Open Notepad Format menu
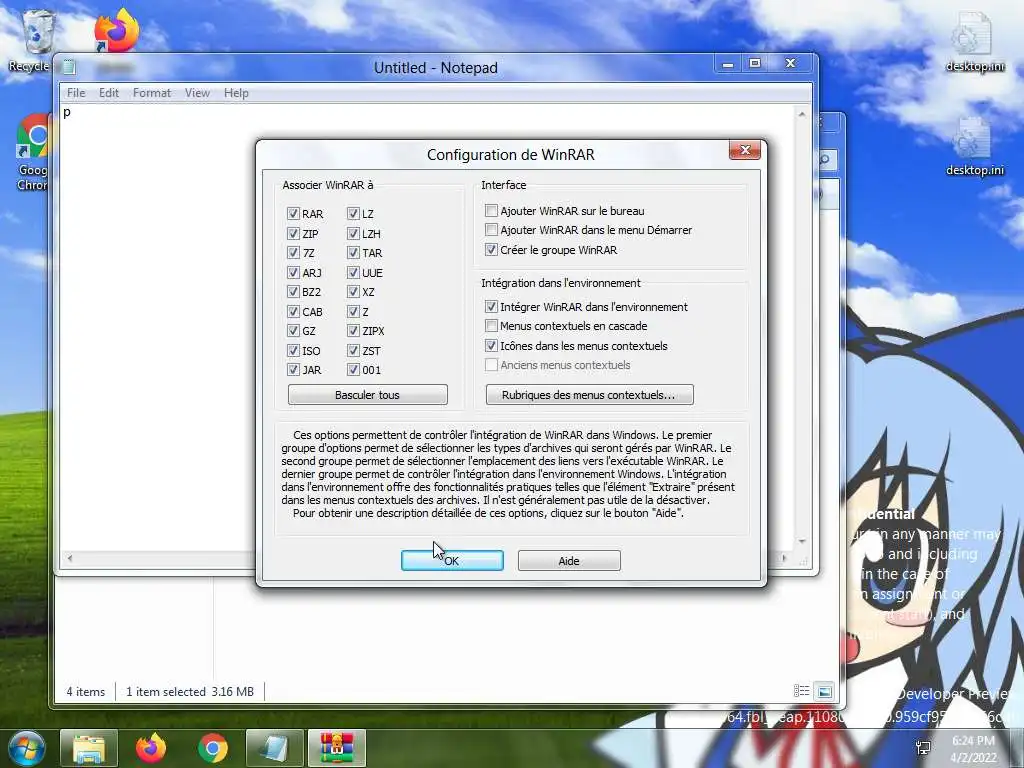1024x768 pixels. click(152, 93)
